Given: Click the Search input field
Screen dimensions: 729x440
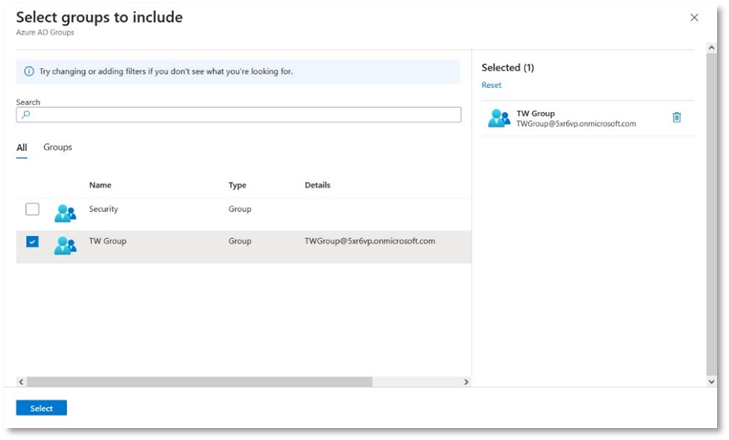Looking at the screenshot, I should [240, 115].
